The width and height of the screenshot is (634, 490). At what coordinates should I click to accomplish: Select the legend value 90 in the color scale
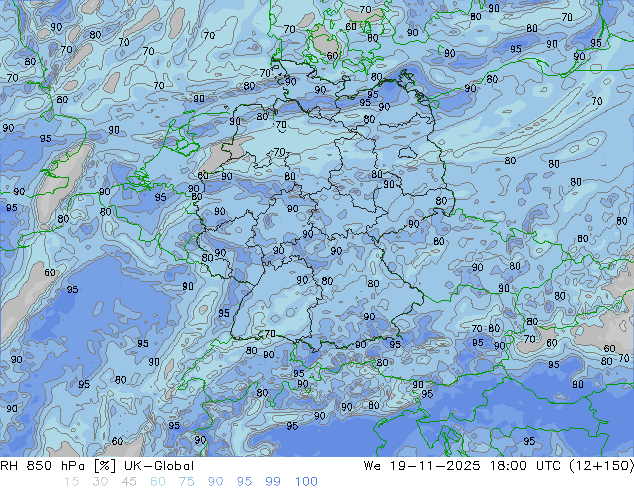point(215,482)
